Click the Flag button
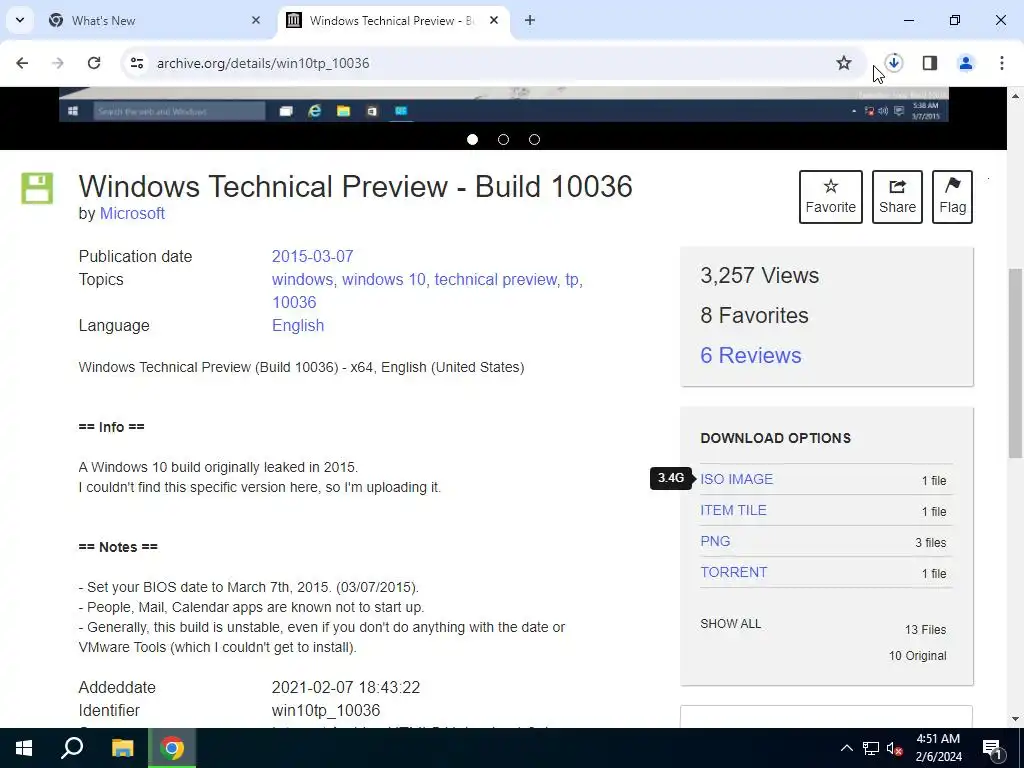 coord(952,197)
